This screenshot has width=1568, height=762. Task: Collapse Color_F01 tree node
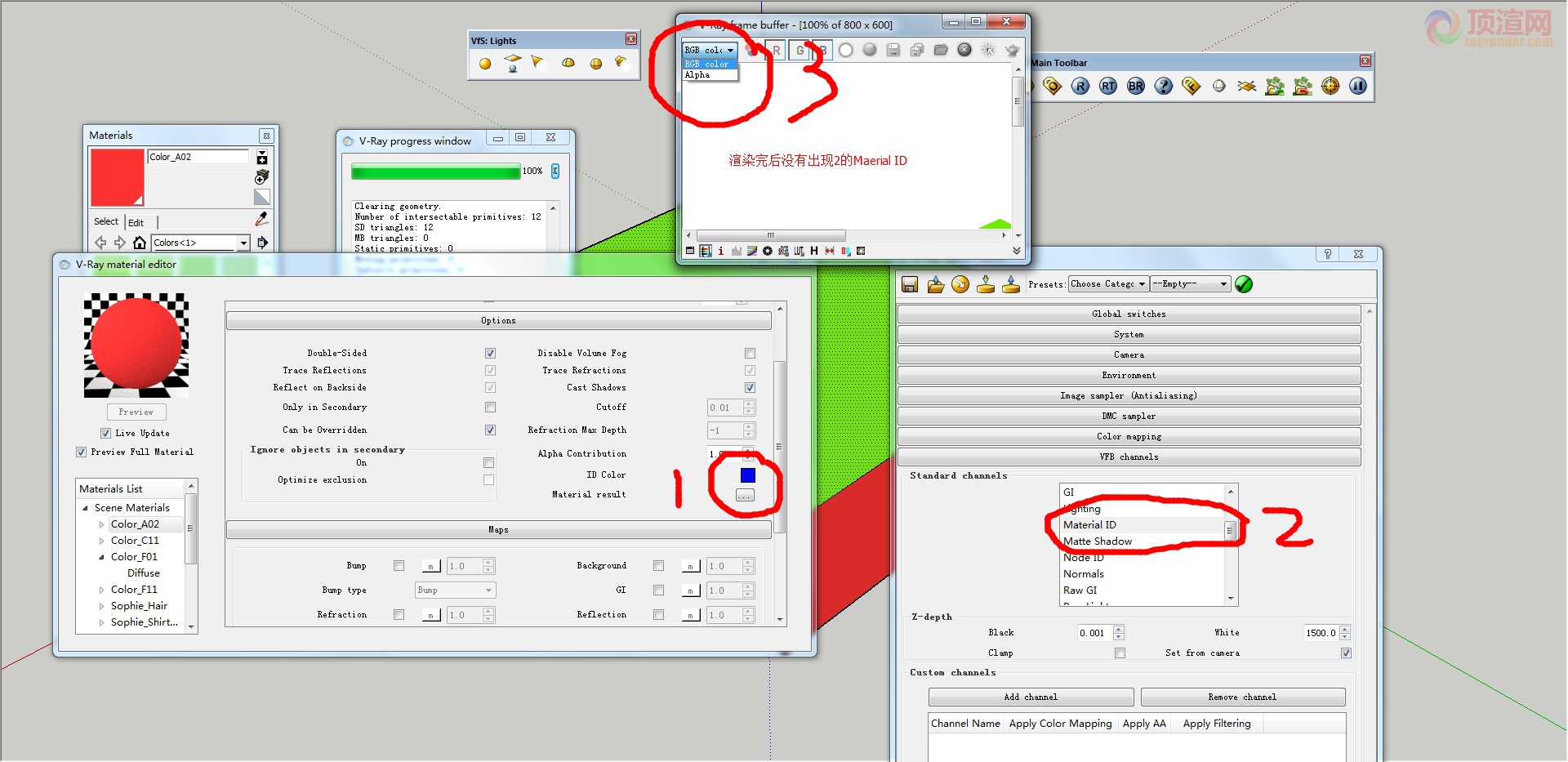[101, 557]
